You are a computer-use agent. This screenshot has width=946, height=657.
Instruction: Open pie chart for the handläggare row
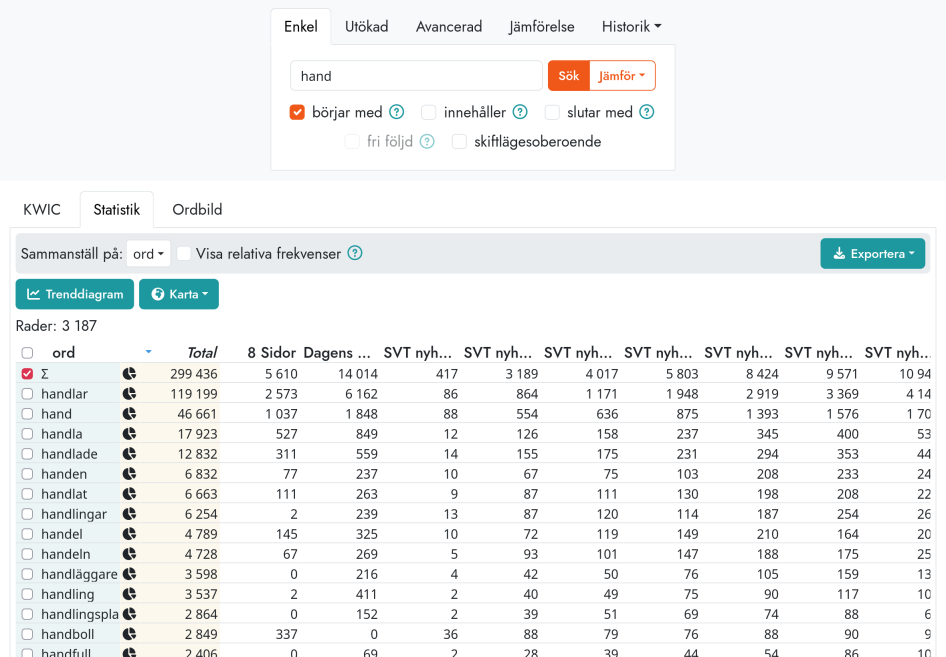[x=129, y=574]
